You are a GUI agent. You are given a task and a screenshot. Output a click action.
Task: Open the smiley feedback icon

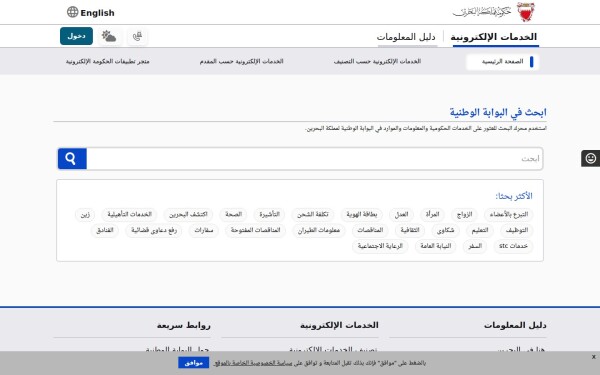tap(590, 158)
